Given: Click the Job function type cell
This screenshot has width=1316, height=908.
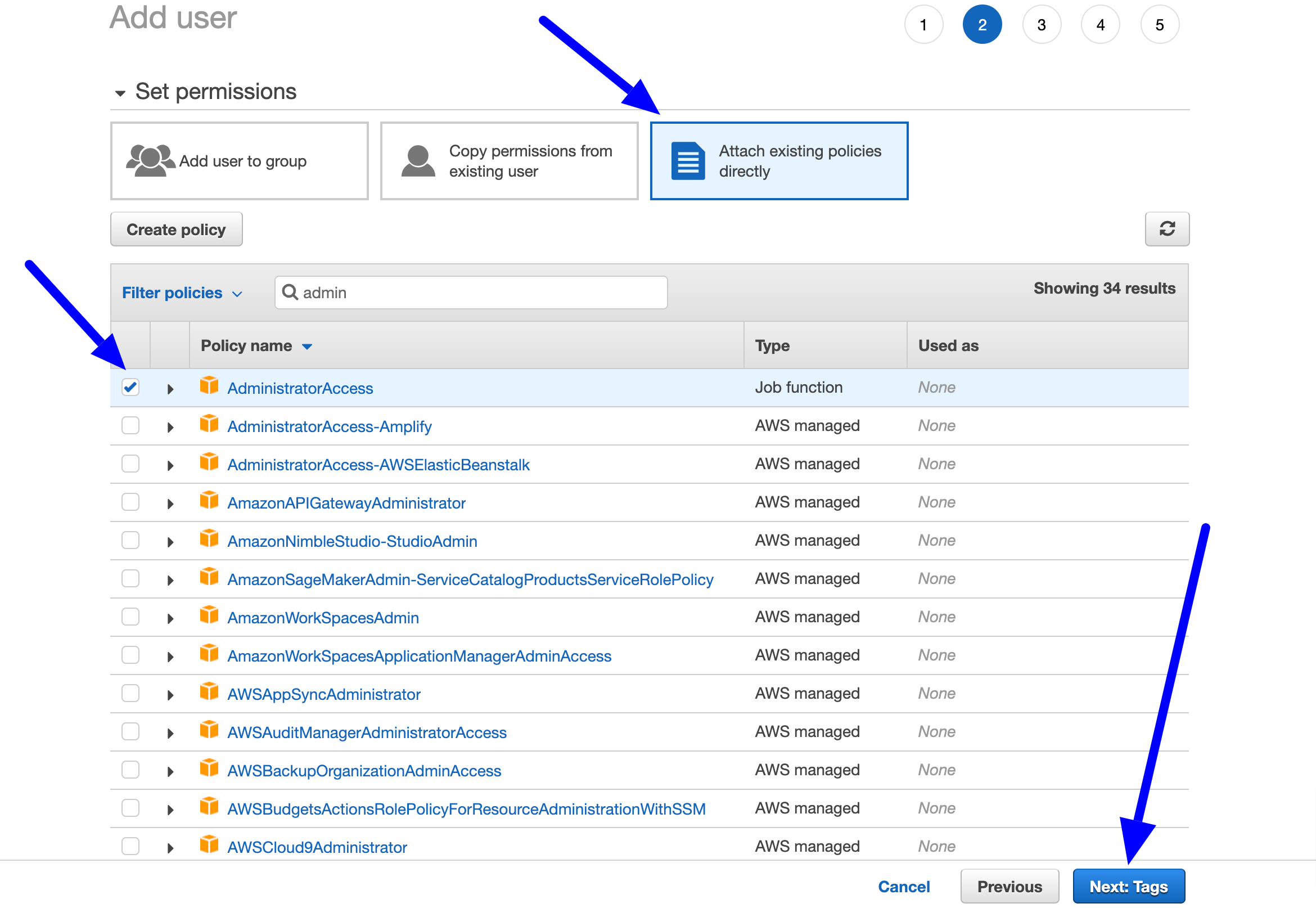Looking at the screenshot, I should click(799, 388).
